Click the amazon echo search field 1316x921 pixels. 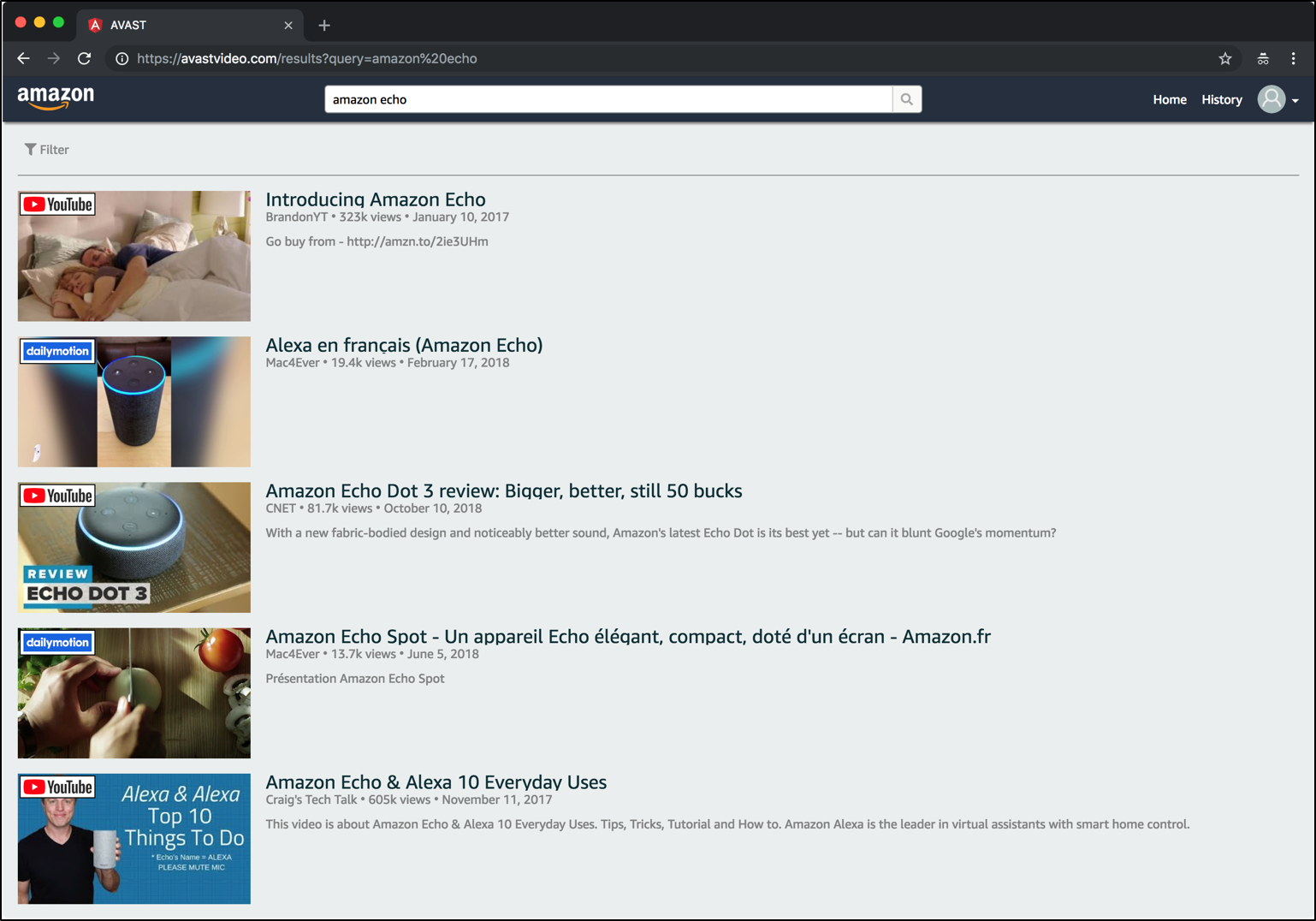pyautogui.click(x=608, y=99)
